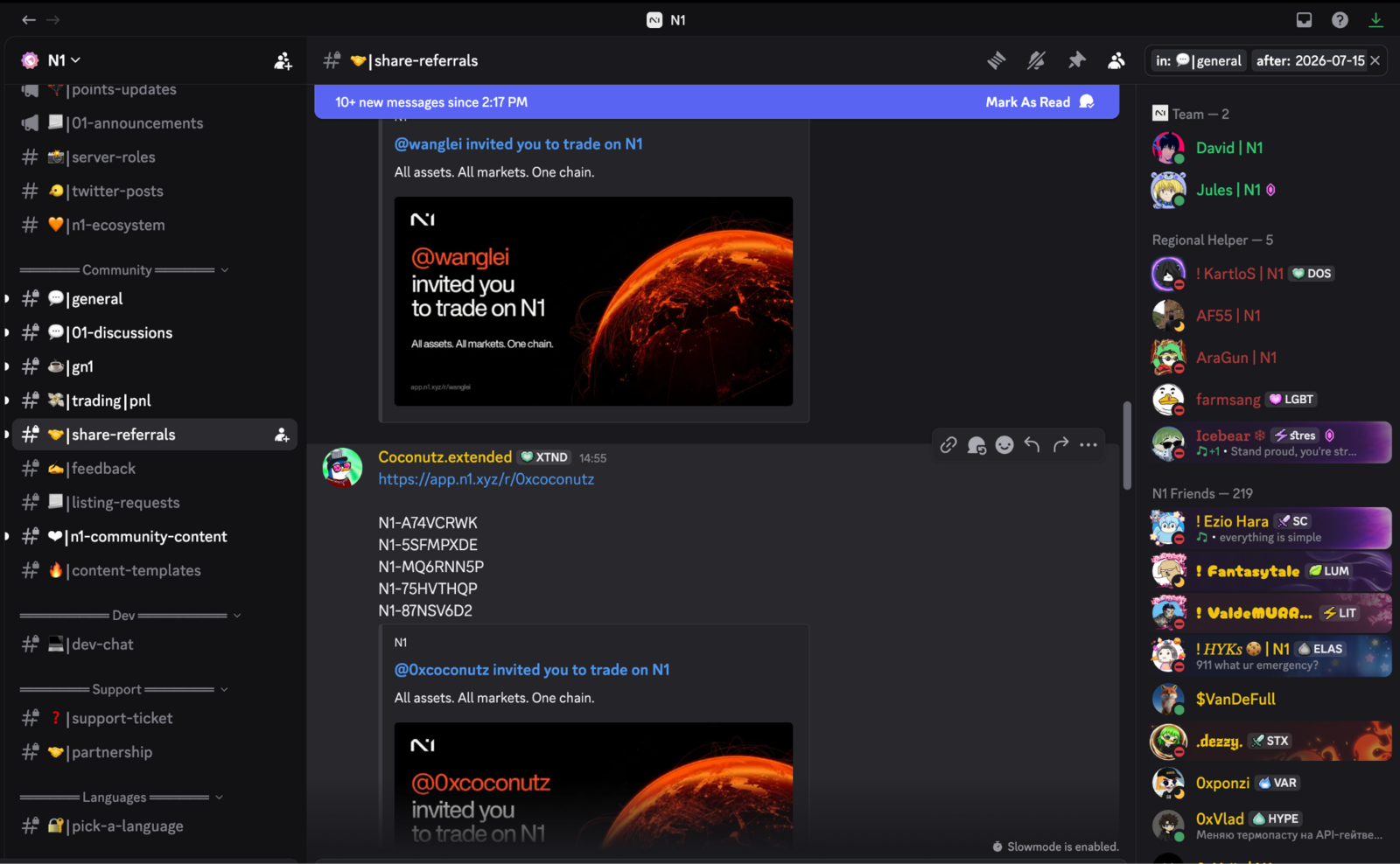
Task: Select member AraGun | N1
Action: pos(1270,358)
